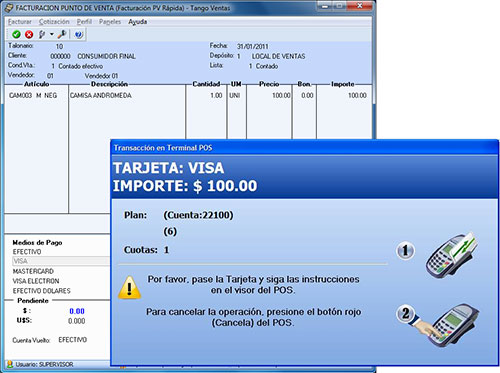The width and height of the screenshot is (500, 373).
Task: Maximize the Facturación Punto de Venta window
Action: pyautogui.click(x=339, y=6)
